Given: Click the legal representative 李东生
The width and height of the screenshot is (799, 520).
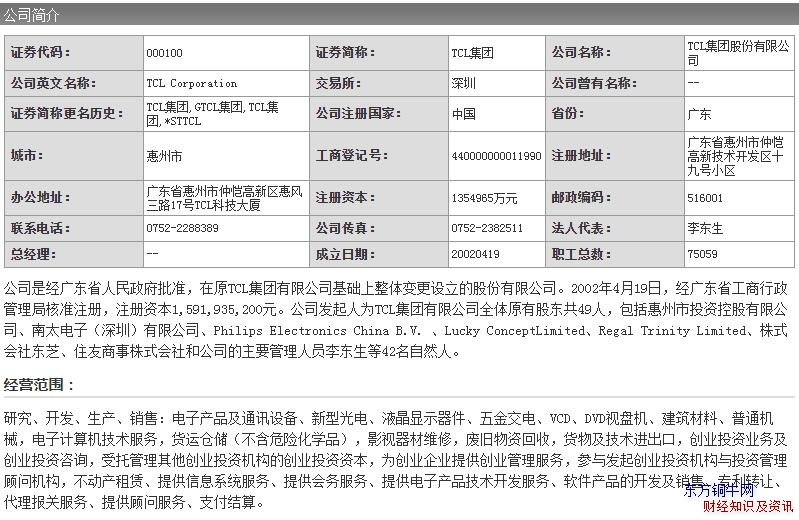Looking at the screenshot, I should (x=705, y=228).
